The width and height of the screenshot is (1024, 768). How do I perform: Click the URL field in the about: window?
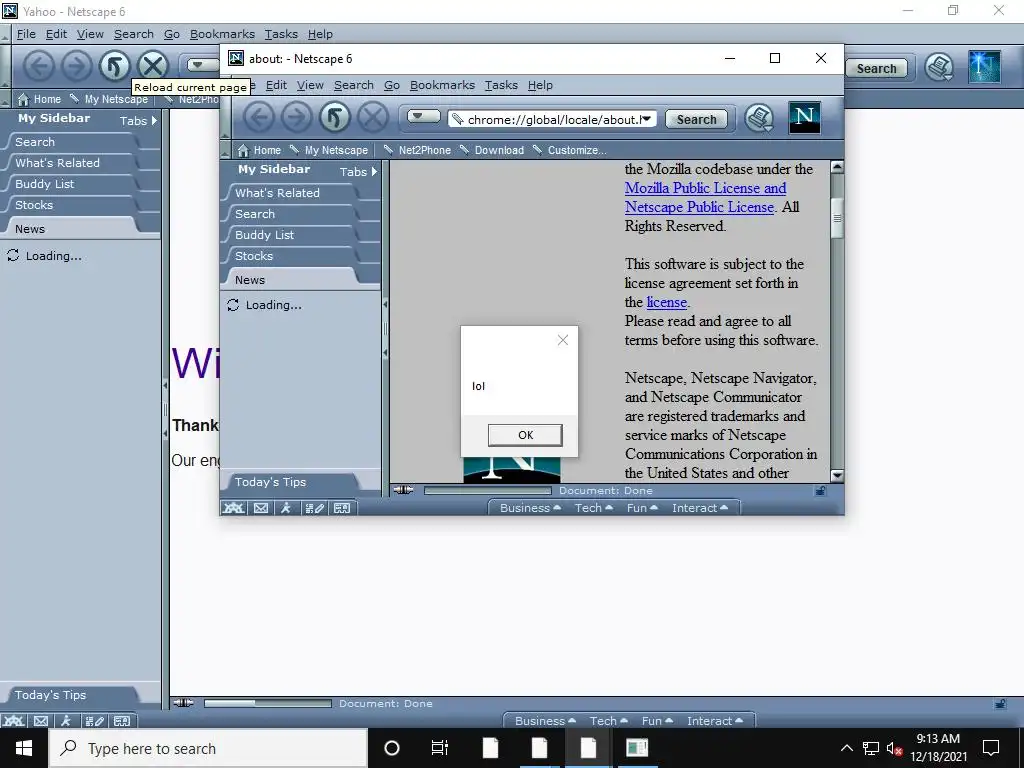552,119
